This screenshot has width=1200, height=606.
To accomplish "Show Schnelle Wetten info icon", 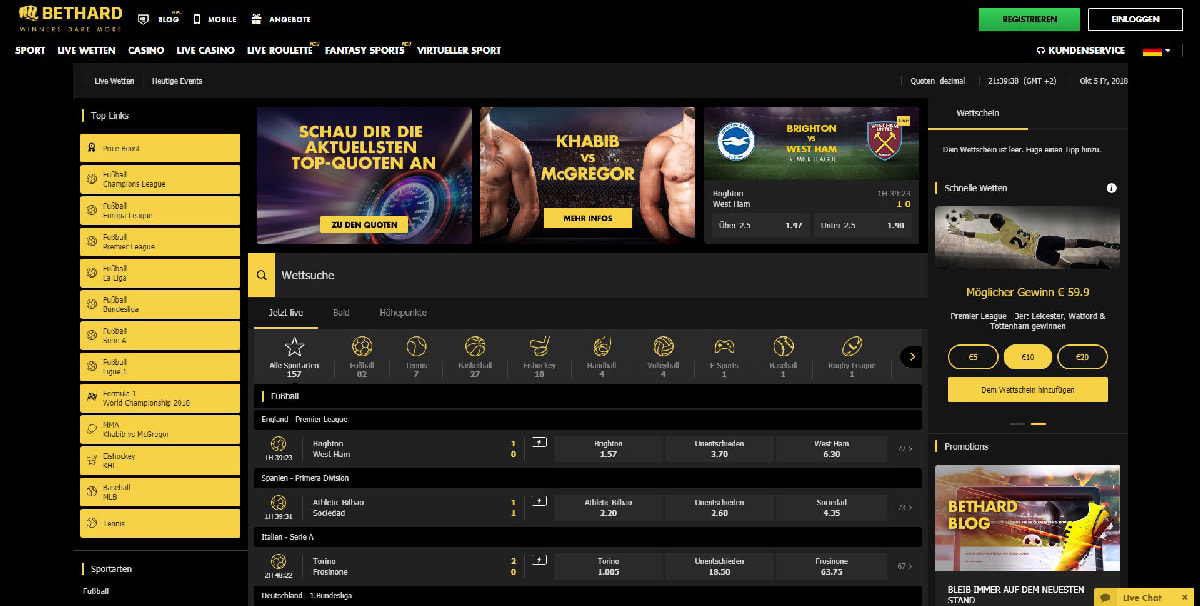I will pyautogui.click(x=1111, y=188).
